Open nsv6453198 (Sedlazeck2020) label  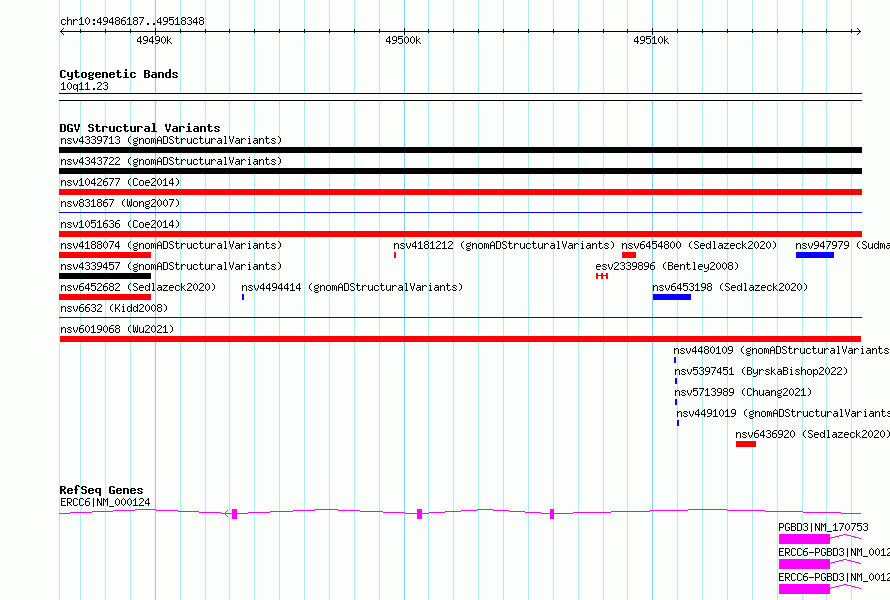click(730, 287)
